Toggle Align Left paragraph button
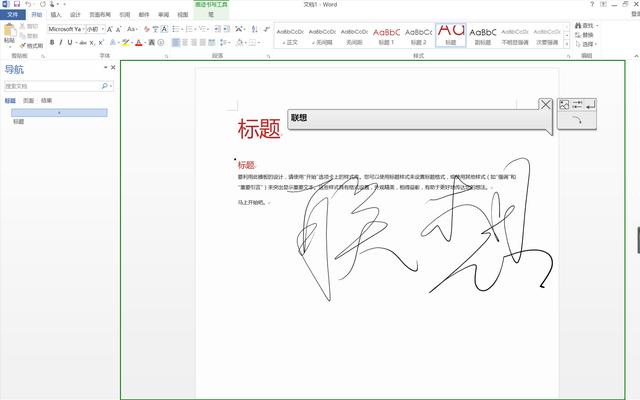 click(176, 42)
